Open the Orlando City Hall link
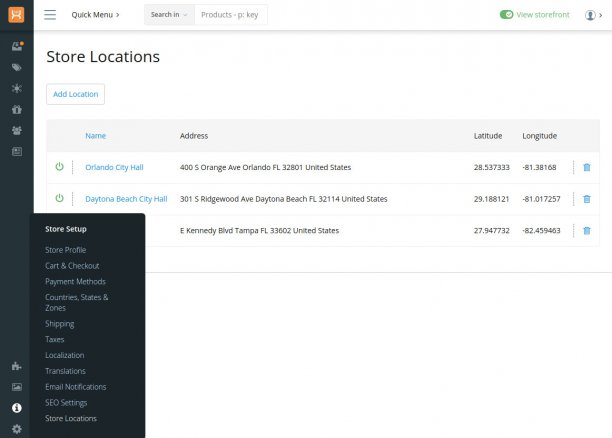Screen dimensions: 612x438 [x=114, y=167]
